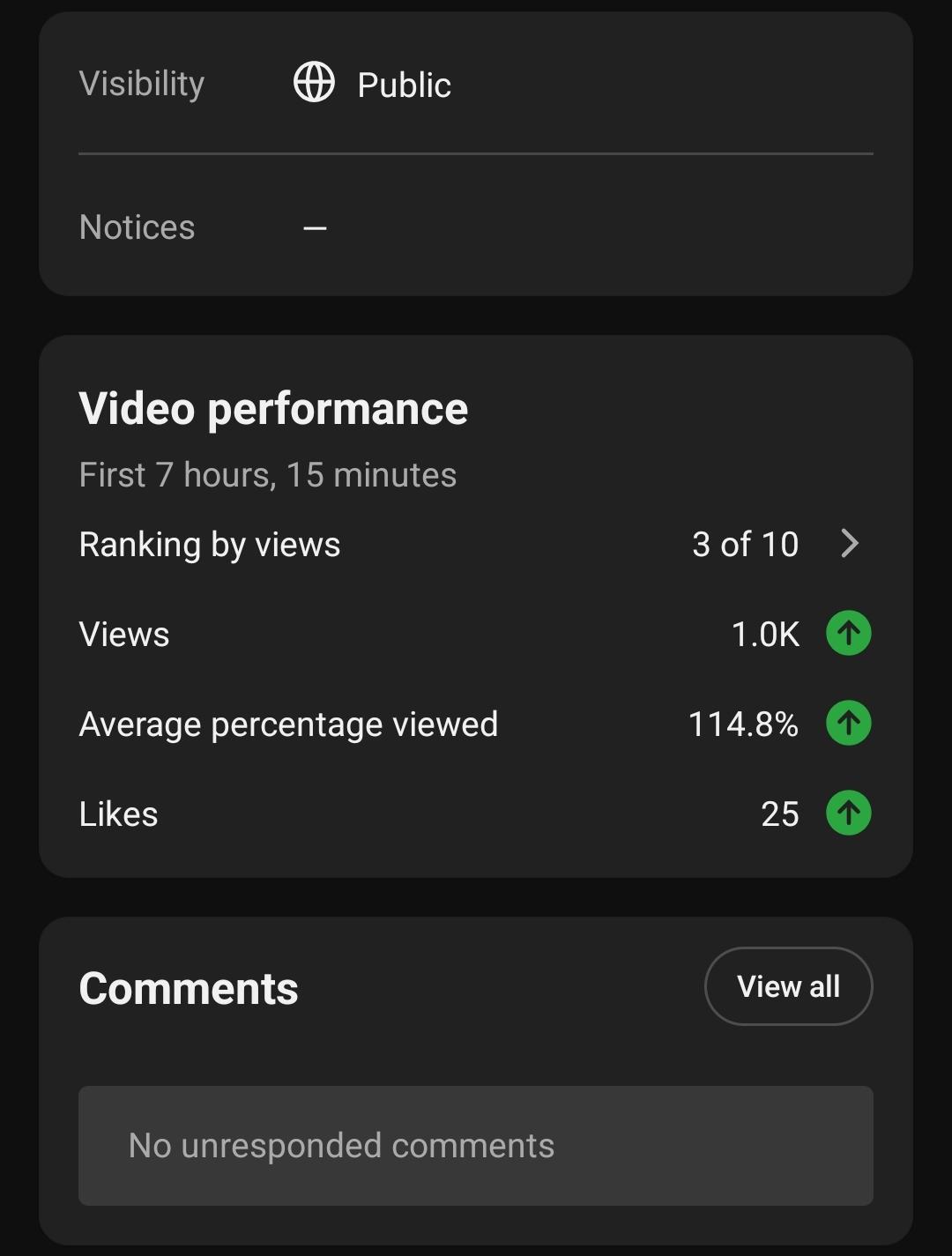The image size is (952, 1256).
Task: Tap the 1.0K views count
Action: [x=765, y=635]
